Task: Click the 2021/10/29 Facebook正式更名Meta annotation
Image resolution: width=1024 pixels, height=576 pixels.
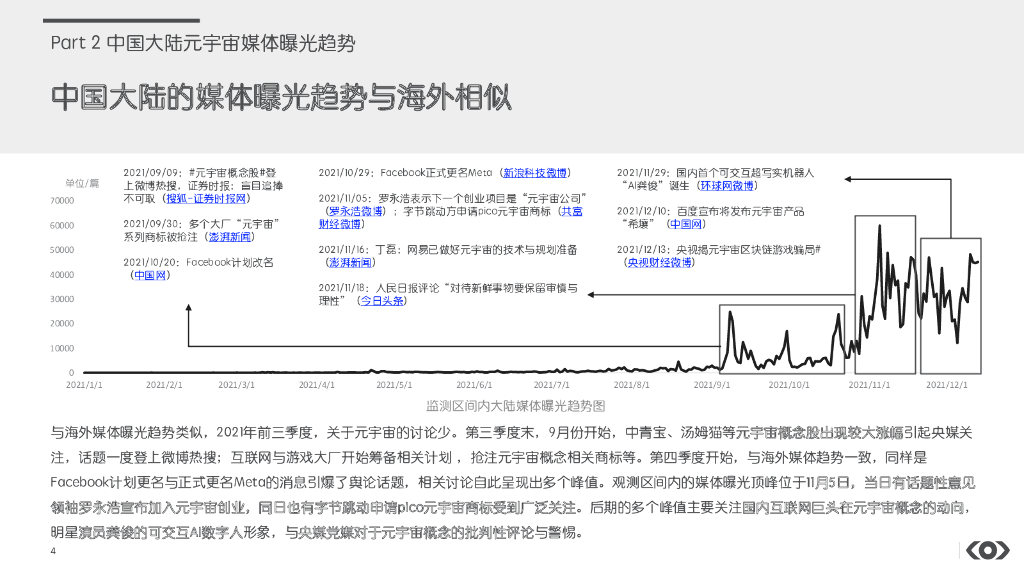Action: click(x=445, y=173)
